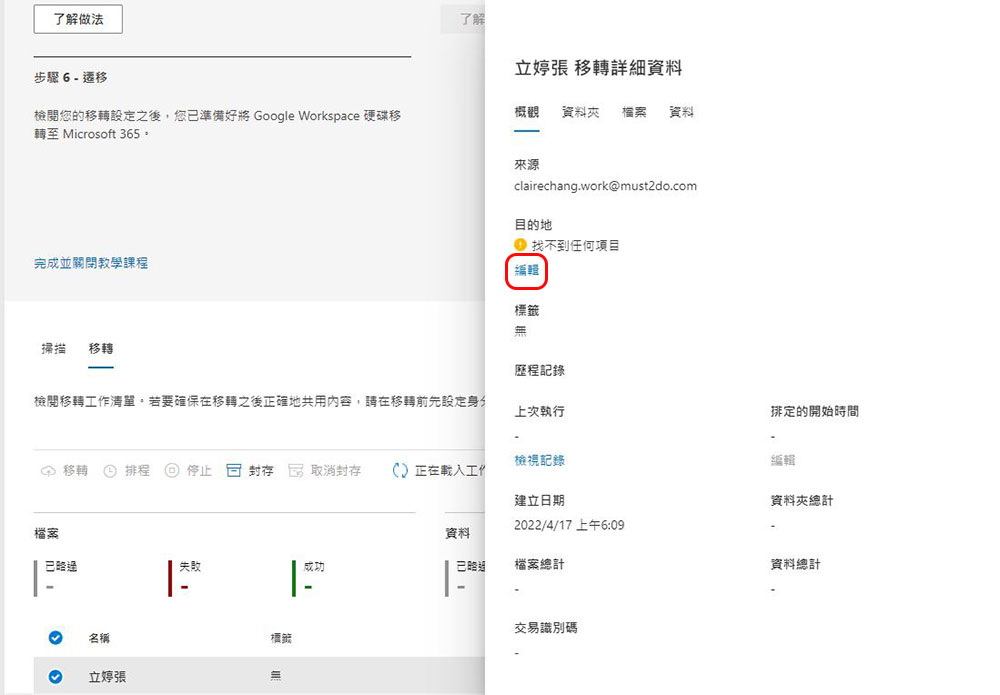Image resolution: width=1000 pixels, height=695 pixels.
Task: Select the 移轉 tab below tutorial
Action: [101, 349]
